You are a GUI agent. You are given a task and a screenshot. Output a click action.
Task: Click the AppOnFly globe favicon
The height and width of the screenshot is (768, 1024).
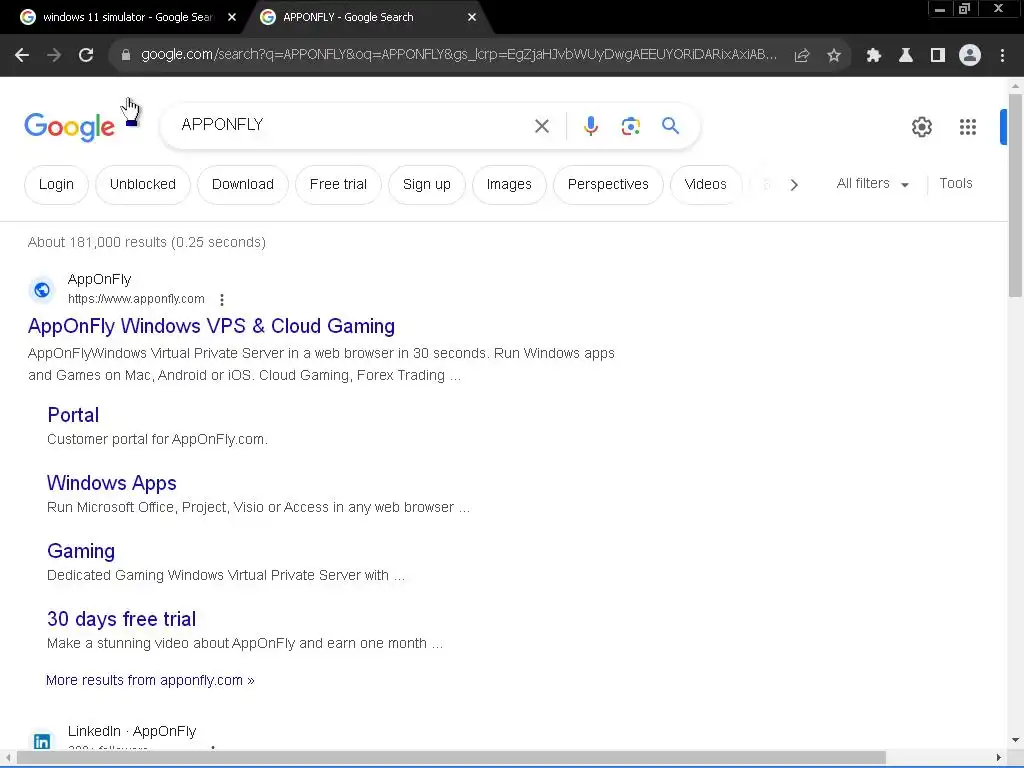pyautogui.click(x=42, y=289)
